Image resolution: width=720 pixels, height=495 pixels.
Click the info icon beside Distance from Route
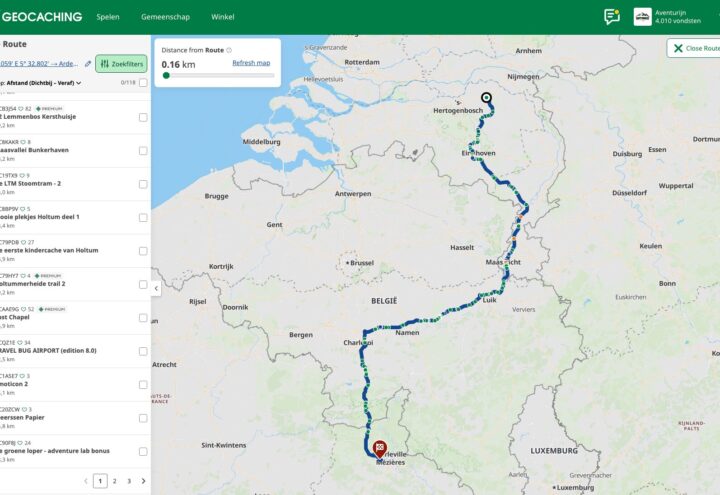[229, 50]
